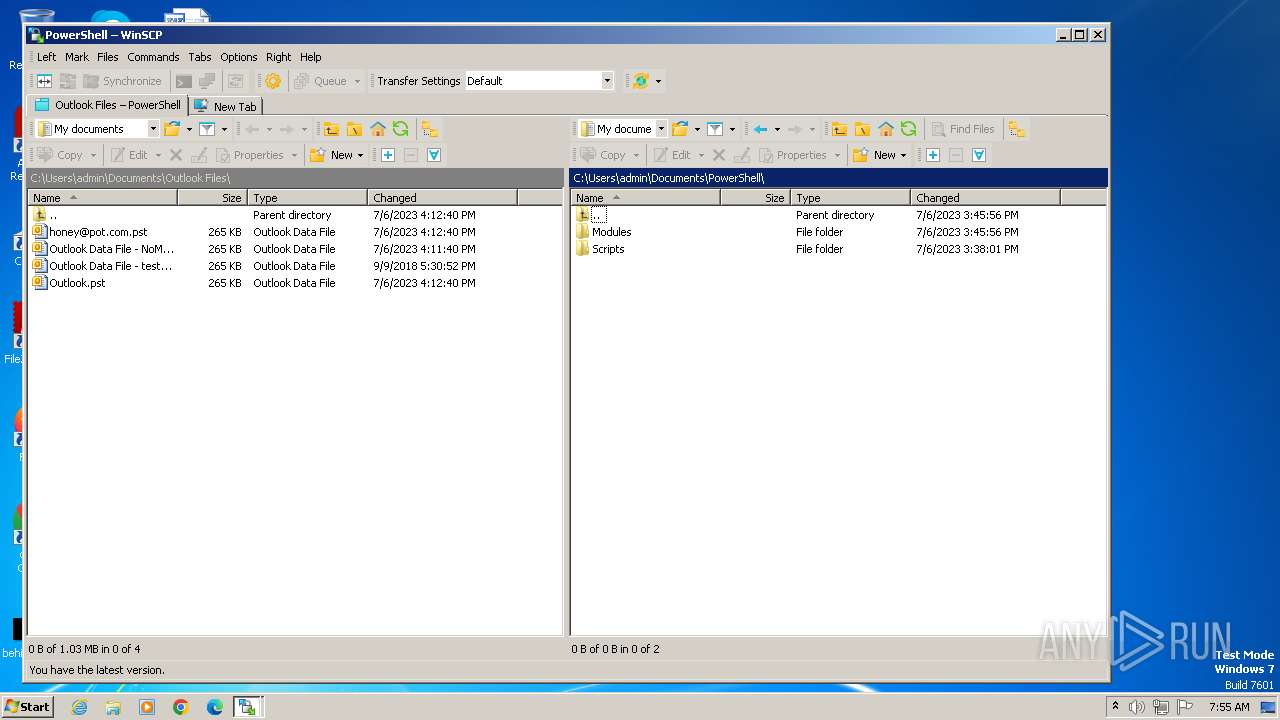The height and width of the screenshot is (720, 1280).
Task: Open folder icon in left panel toolbar
Action: coord(172,129)
